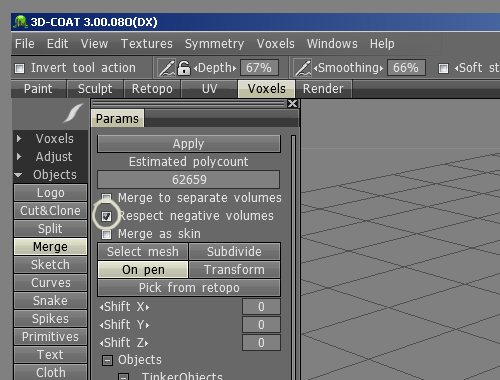Close the Params panel with the X

pos(292,104)
